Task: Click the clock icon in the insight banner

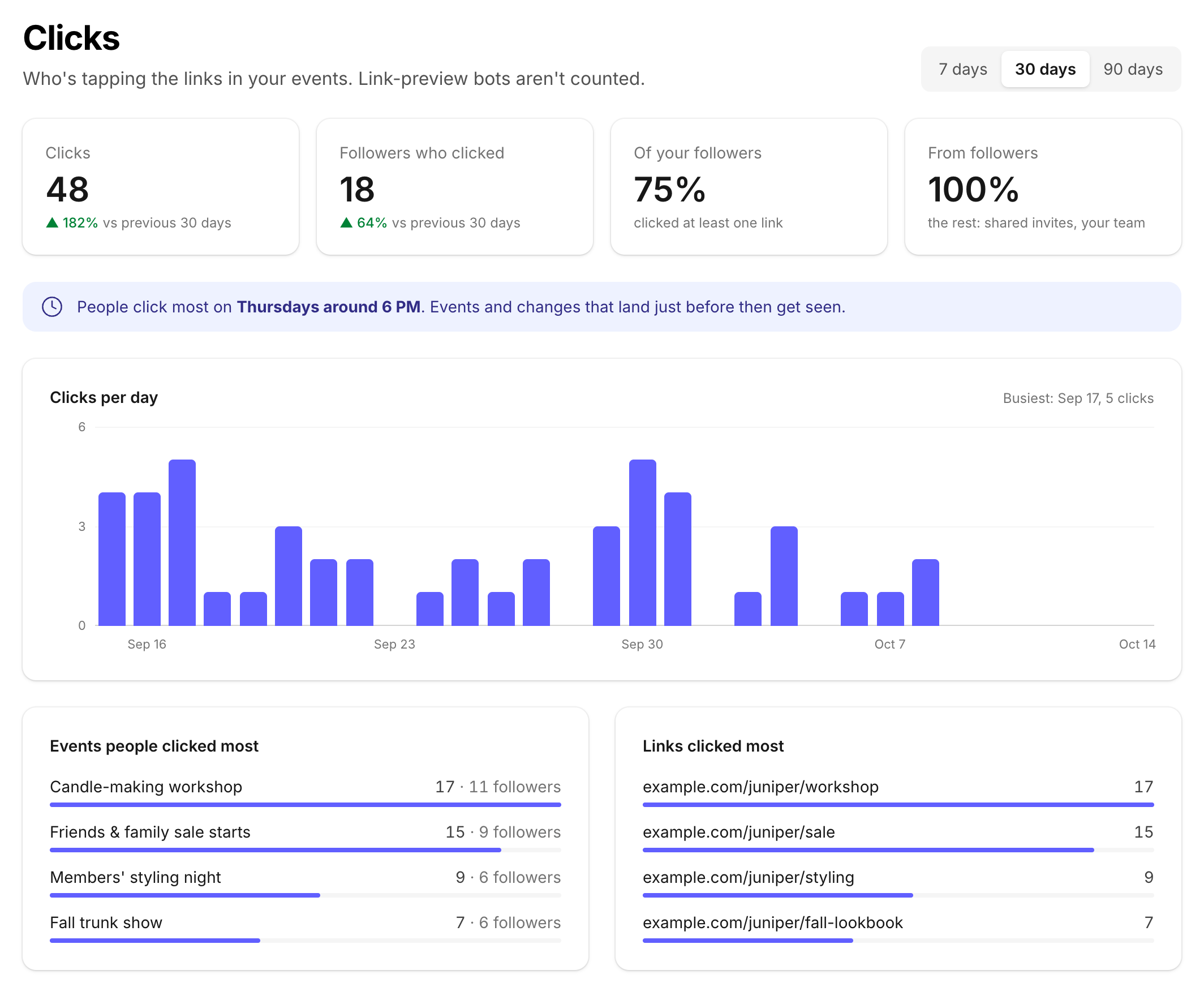Action: [x=52, y=307]
